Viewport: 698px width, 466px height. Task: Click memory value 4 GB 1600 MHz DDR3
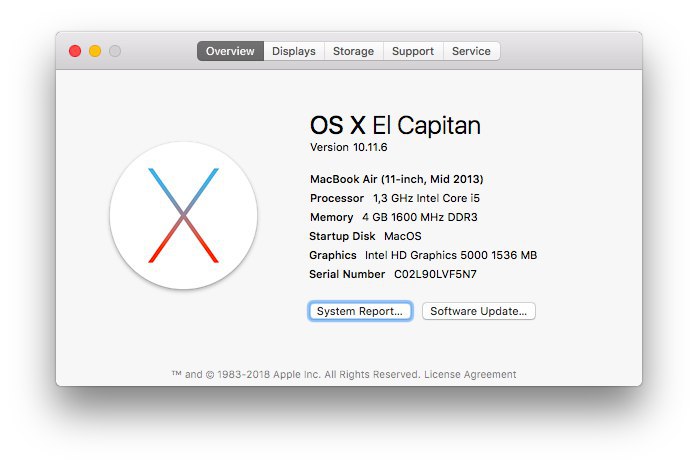[420, 217]
